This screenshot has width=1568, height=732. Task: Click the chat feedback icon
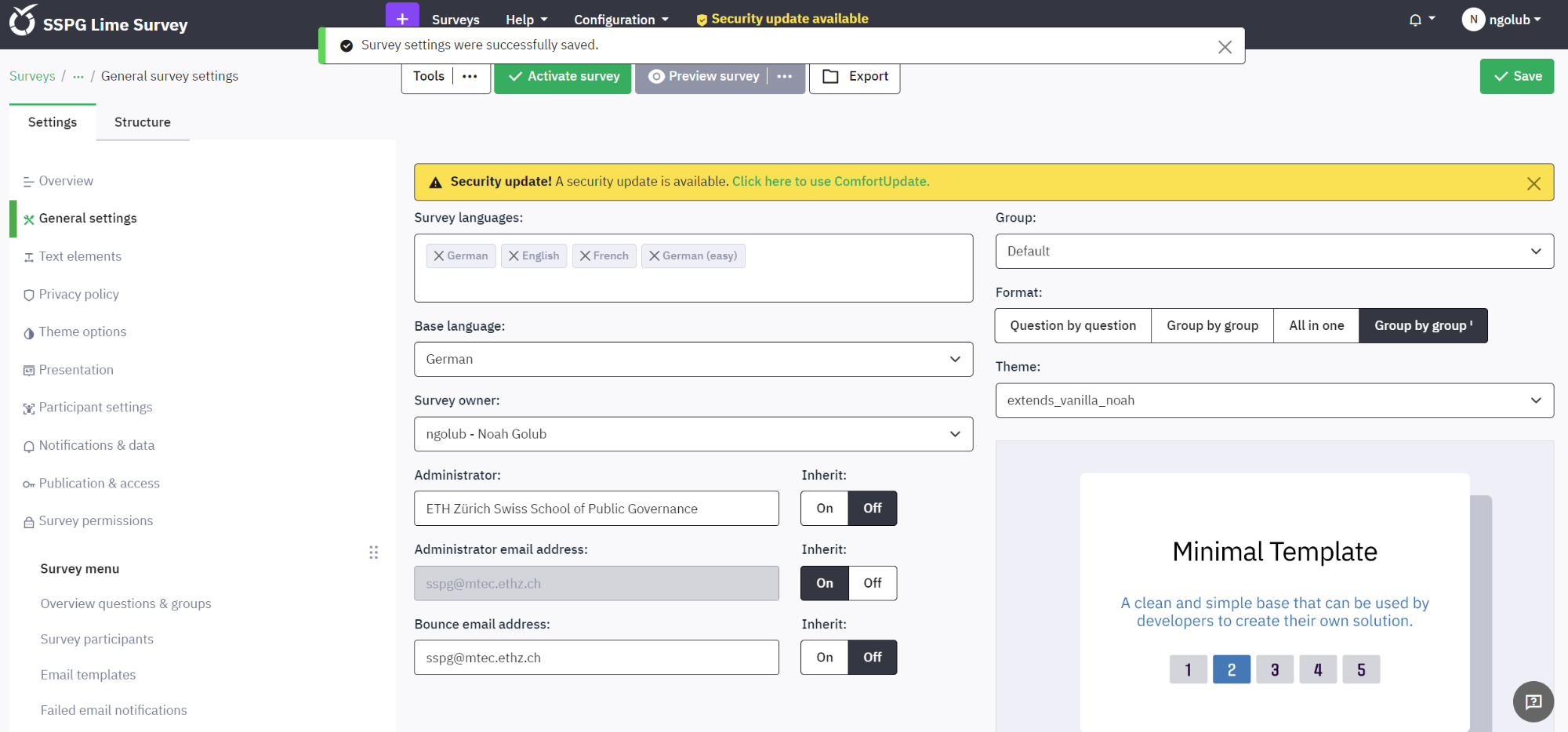coord(1533,701)
